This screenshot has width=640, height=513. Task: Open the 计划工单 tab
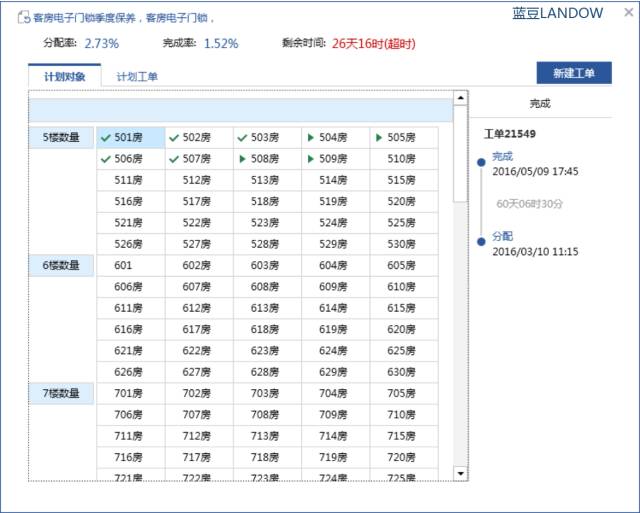pos(137,76)
